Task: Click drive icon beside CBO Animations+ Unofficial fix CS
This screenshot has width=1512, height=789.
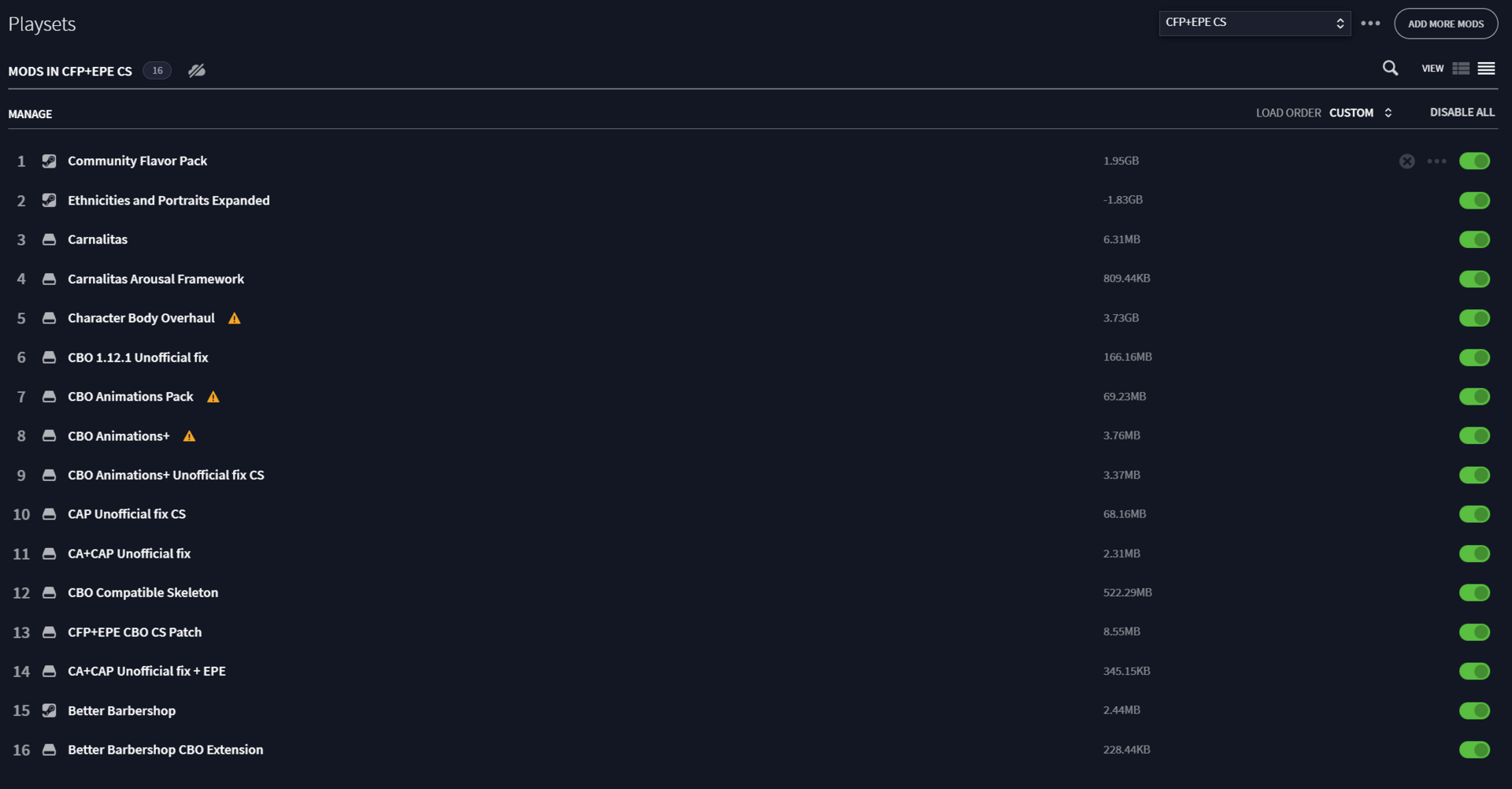Action: coord(49,476)
